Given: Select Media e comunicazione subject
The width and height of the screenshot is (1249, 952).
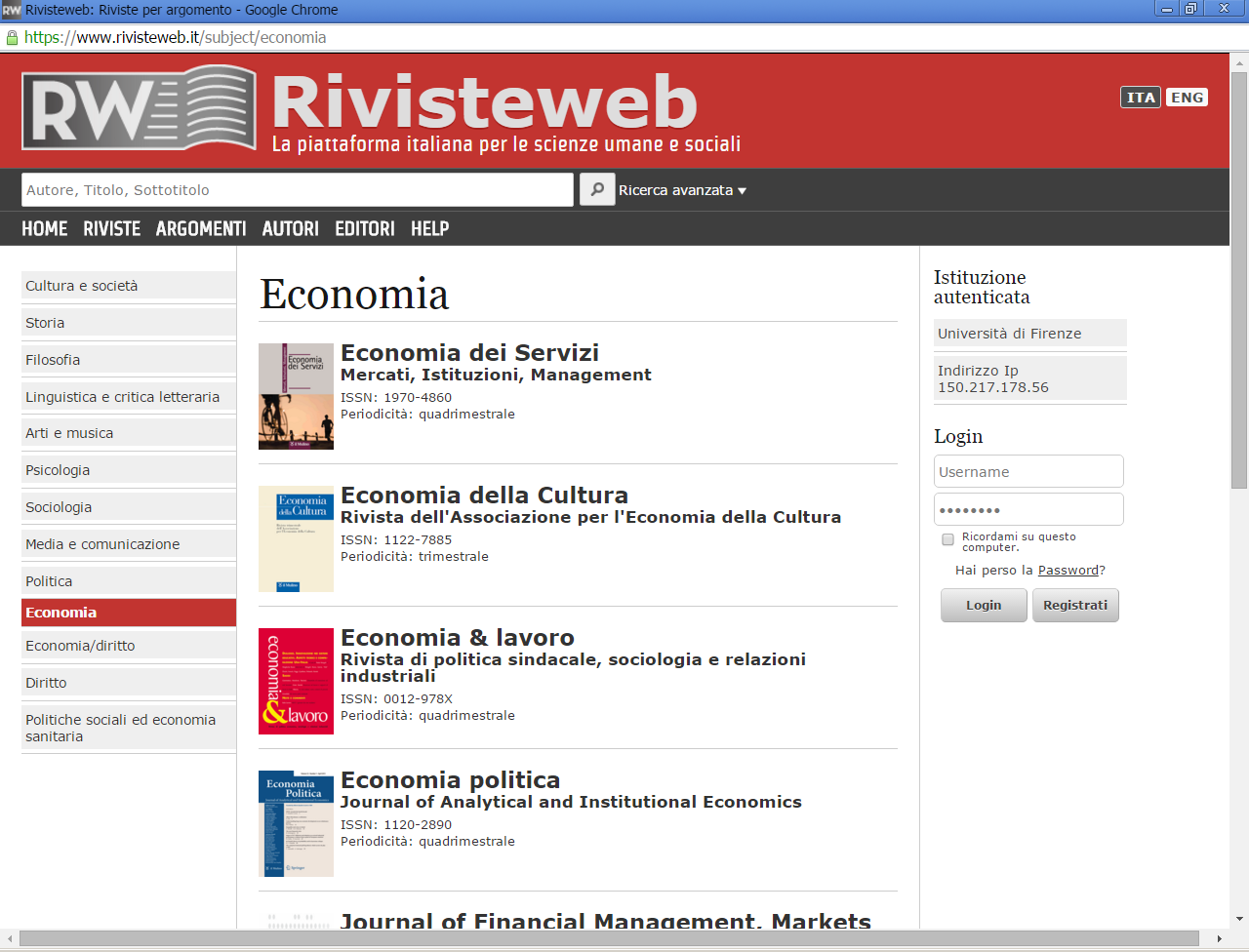Looking at the screenshot, I should [129, 544].
